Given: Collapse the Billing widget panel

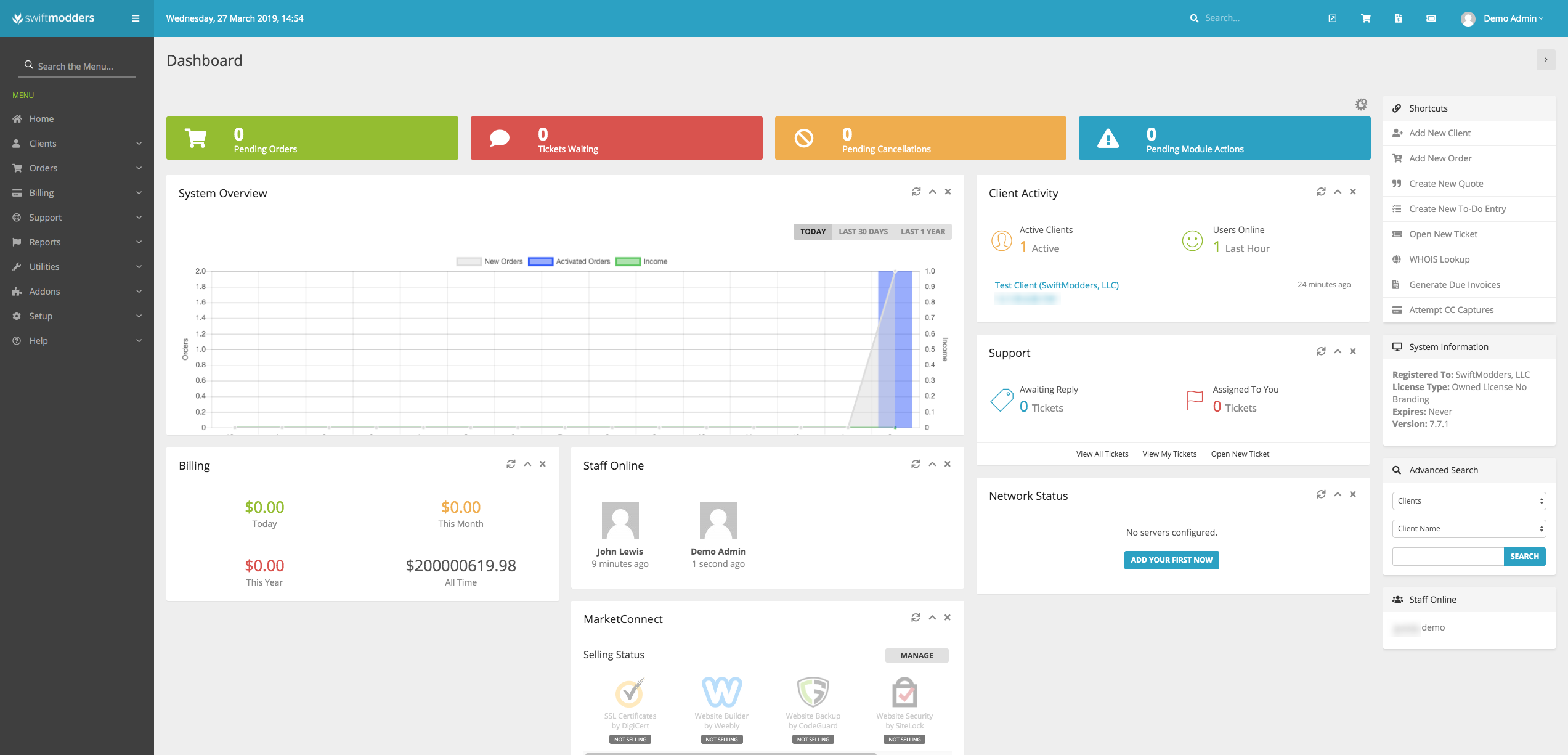Looking at the screenshot, I should (x=527, y=464).
